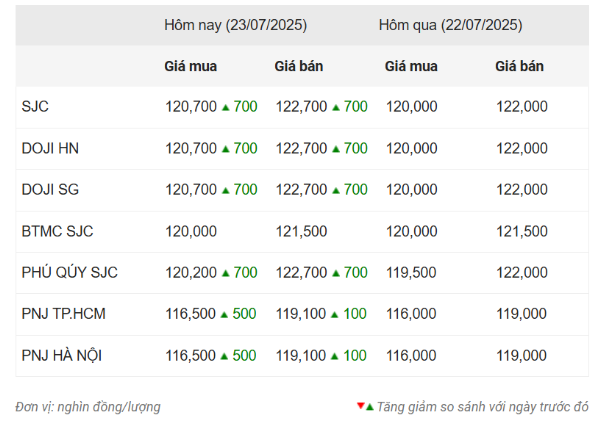
Task: Click yesterday's buy price 120,000 in SJC row
Action: coord(412,107)
